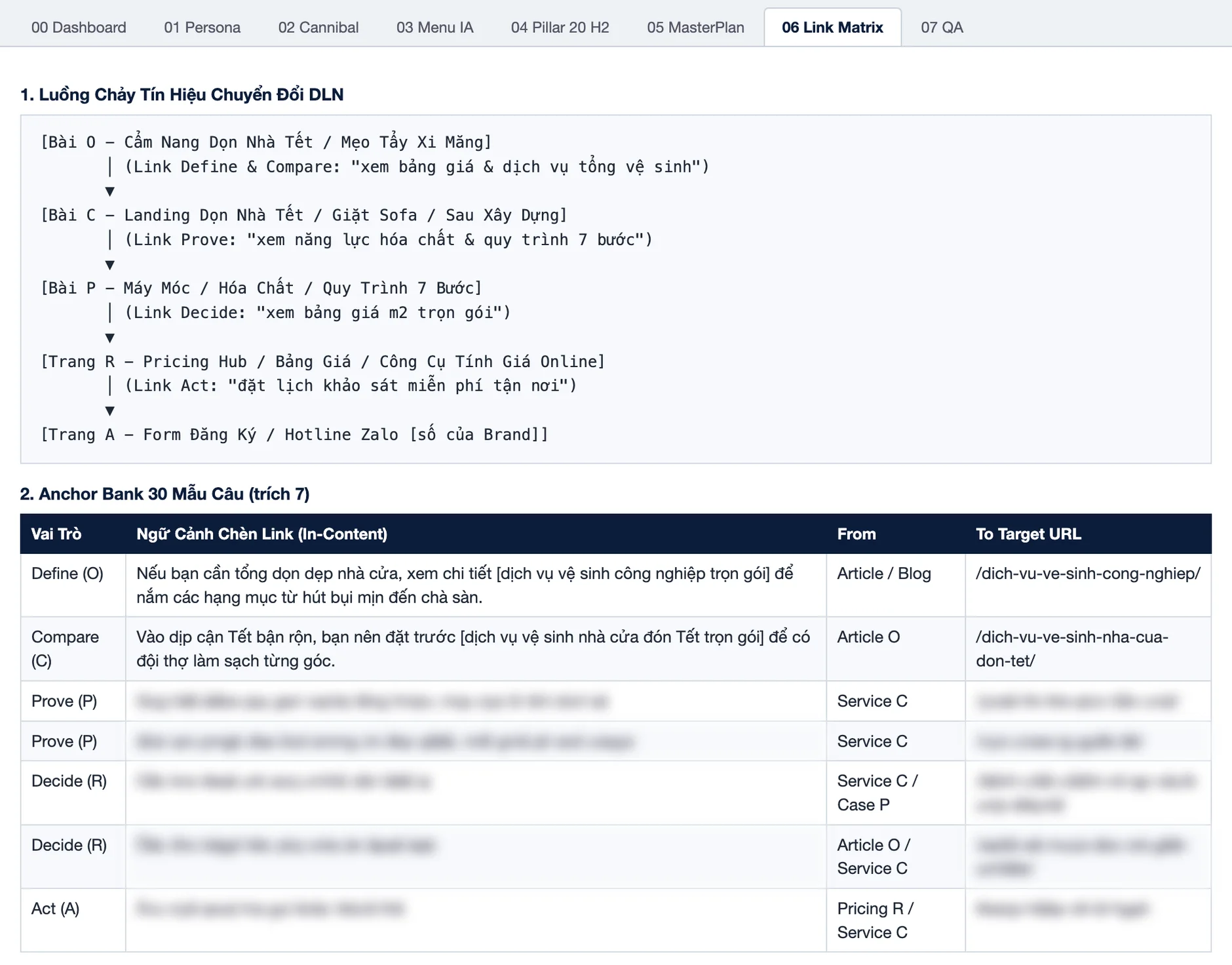This screenshot has width=1232, height=965.
Task: Click the '/dich-vu-ve-sinh-nha-cua-don-tet/' URL cell
Action: pos(1088,648)
